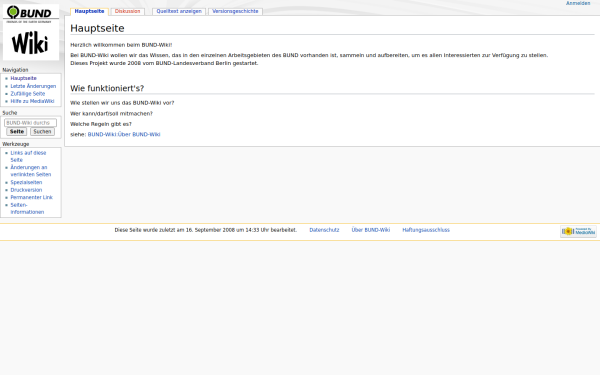Open Änderungen an verlinkten Seiten
The width and height of the screenshot is (600, 375).
pyautogui.click(x=31, y=171)
